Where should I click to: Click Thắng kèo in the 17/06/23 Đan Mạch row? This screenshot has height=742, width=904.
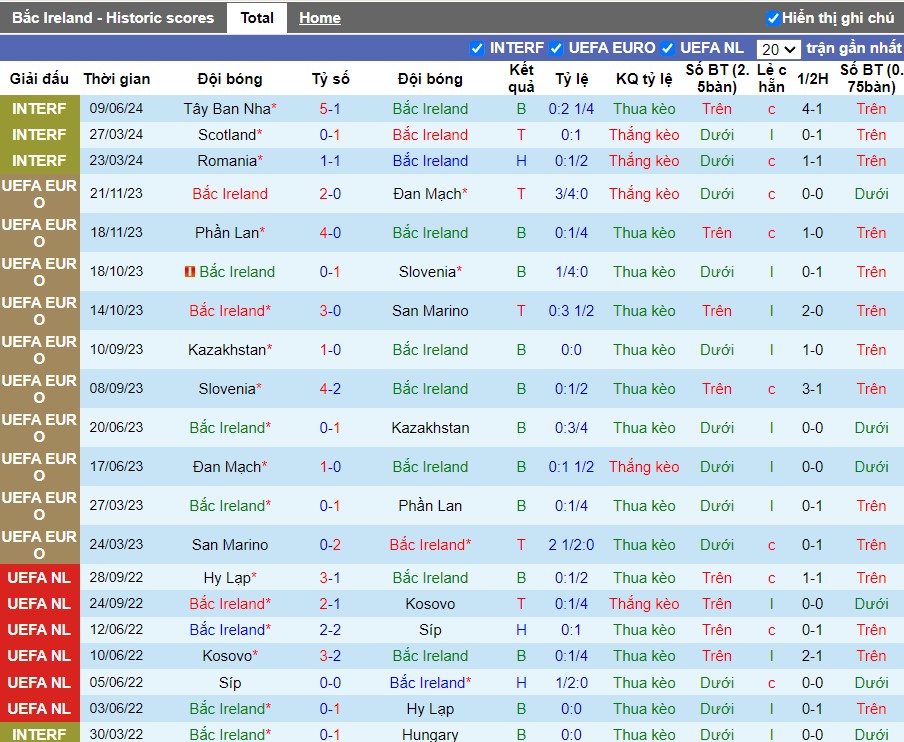point(644,466)
